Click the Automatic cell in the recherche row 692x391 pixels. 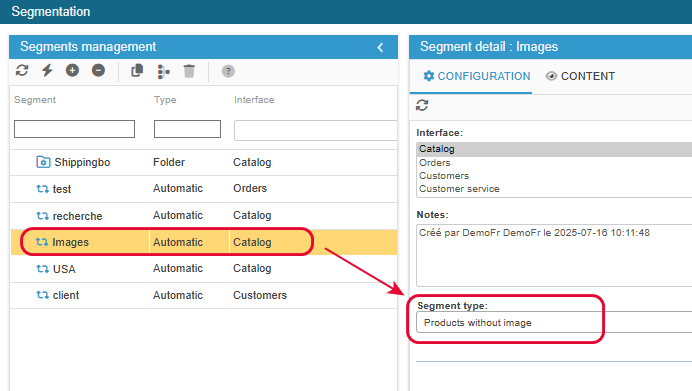(178, 215)
